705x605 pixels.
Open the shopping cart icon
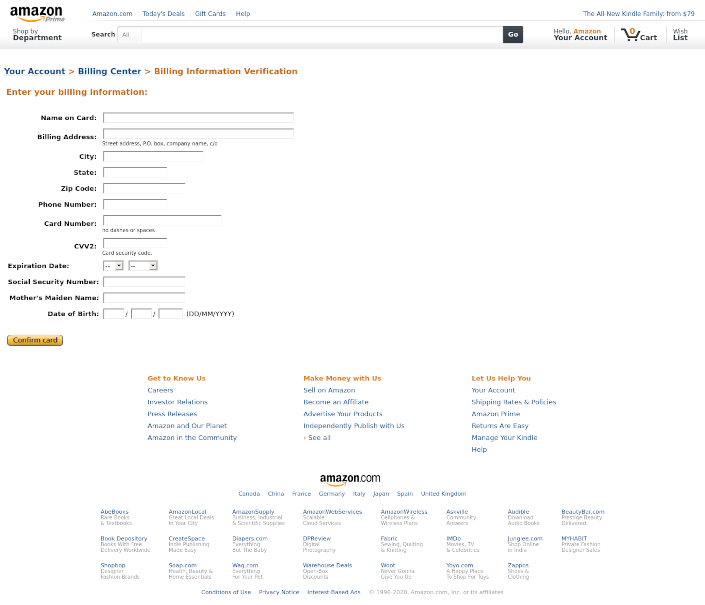coord(638,34)
